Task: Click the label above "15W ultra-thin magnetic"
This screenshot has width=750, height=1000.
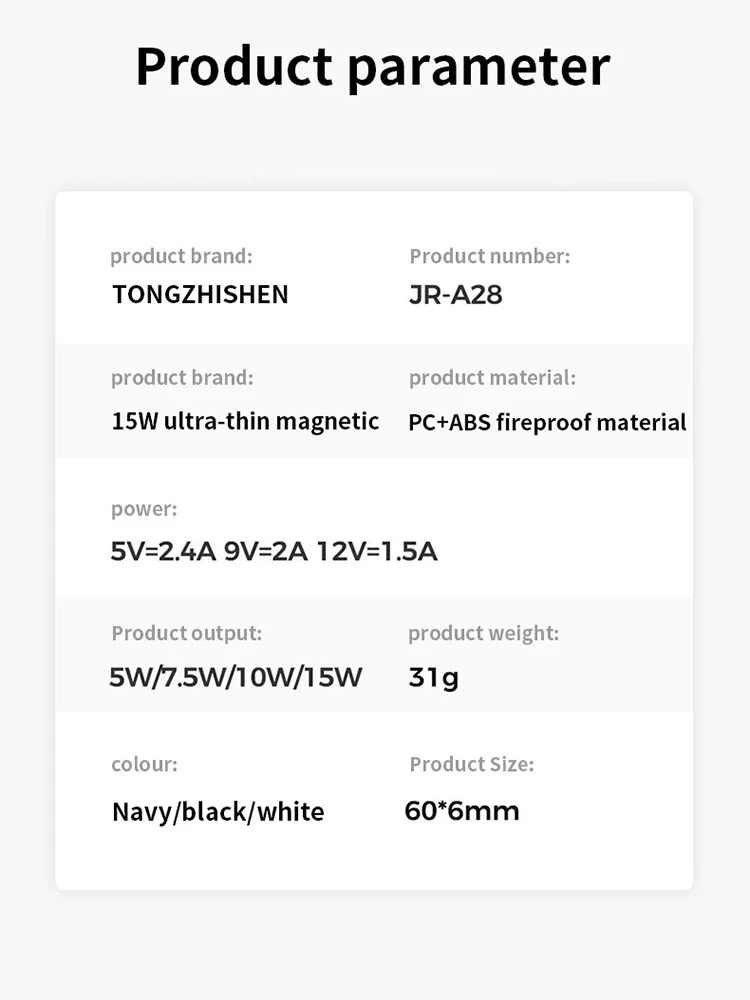Action: (182, 378)
